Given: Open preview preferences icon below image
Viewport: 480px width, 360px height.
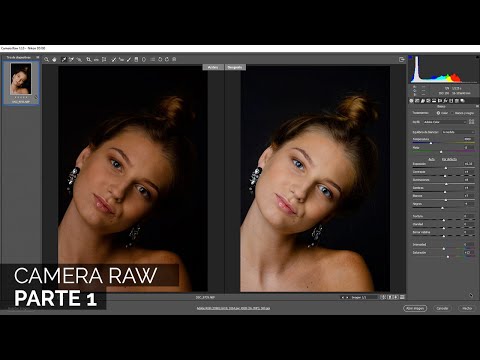Looking at the screenshot, I should [x=402, y=297].
